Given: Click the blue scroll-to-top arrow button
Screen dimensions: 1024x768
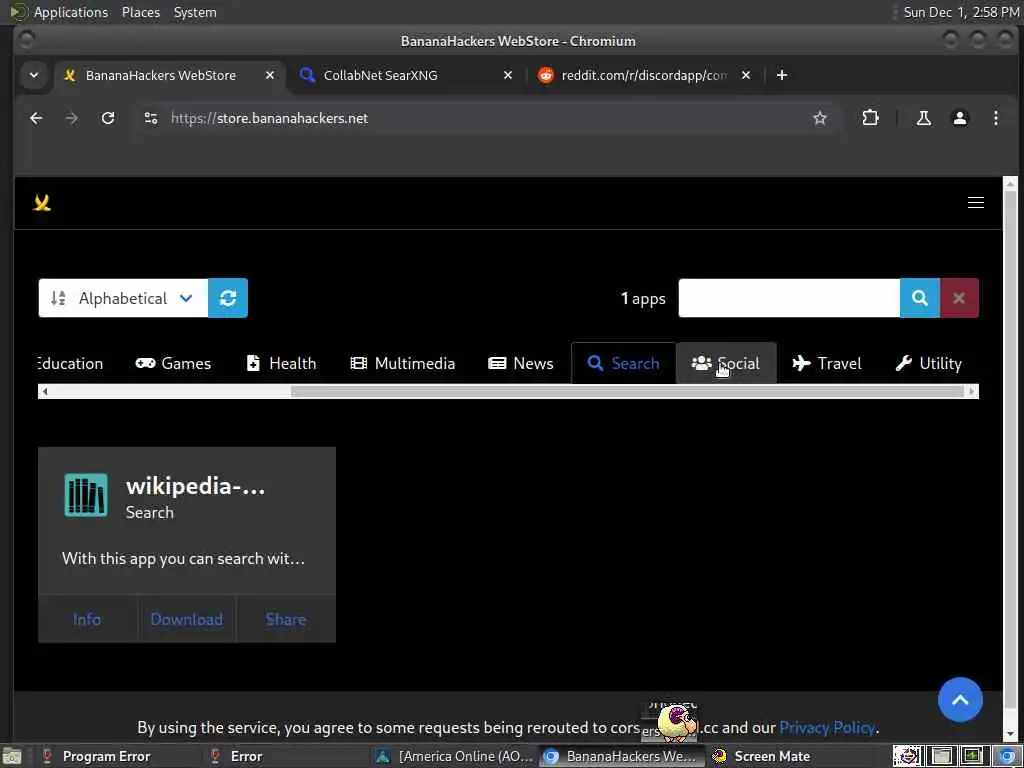Looking at the screenshot, I should click(x=960, y=700).
